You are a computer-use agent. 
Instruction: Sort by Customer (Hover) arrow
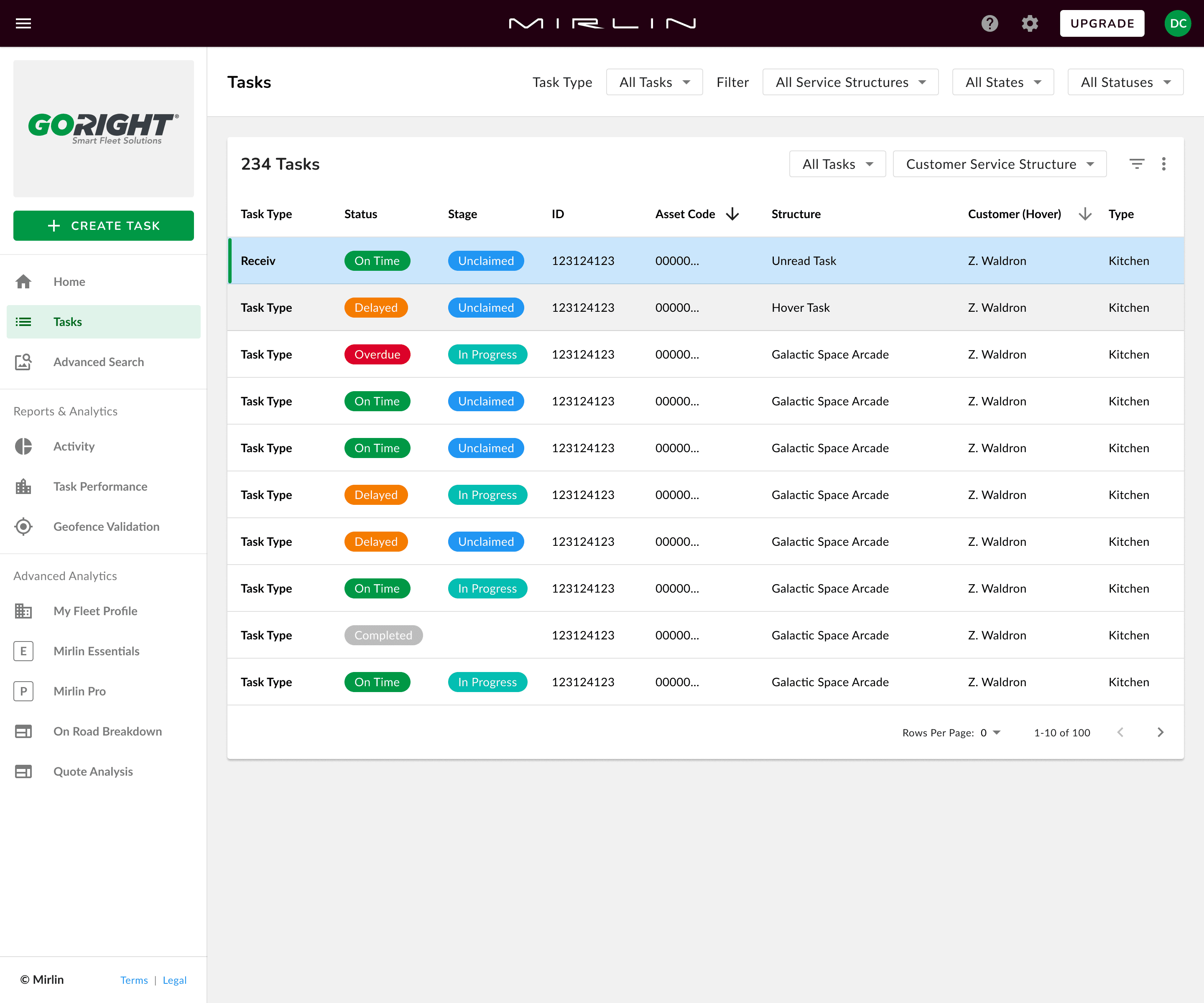[1085, 214]
